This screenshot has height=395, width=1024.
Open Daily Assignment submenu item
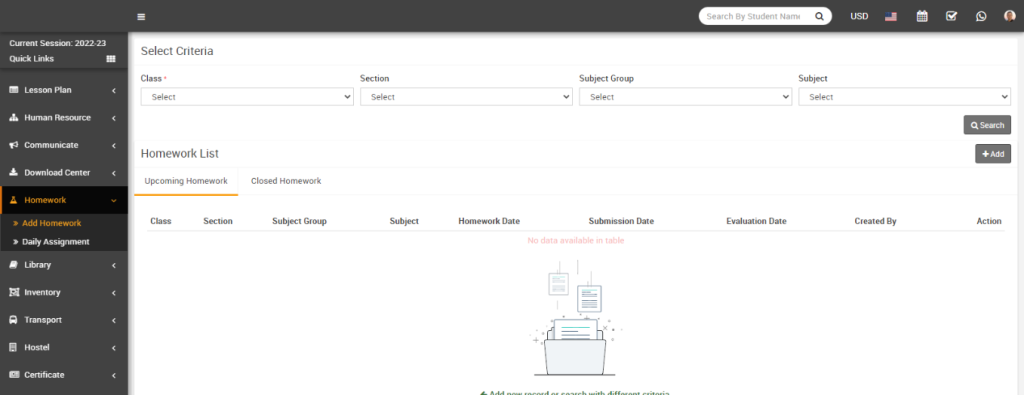click(x=56, y=242)
